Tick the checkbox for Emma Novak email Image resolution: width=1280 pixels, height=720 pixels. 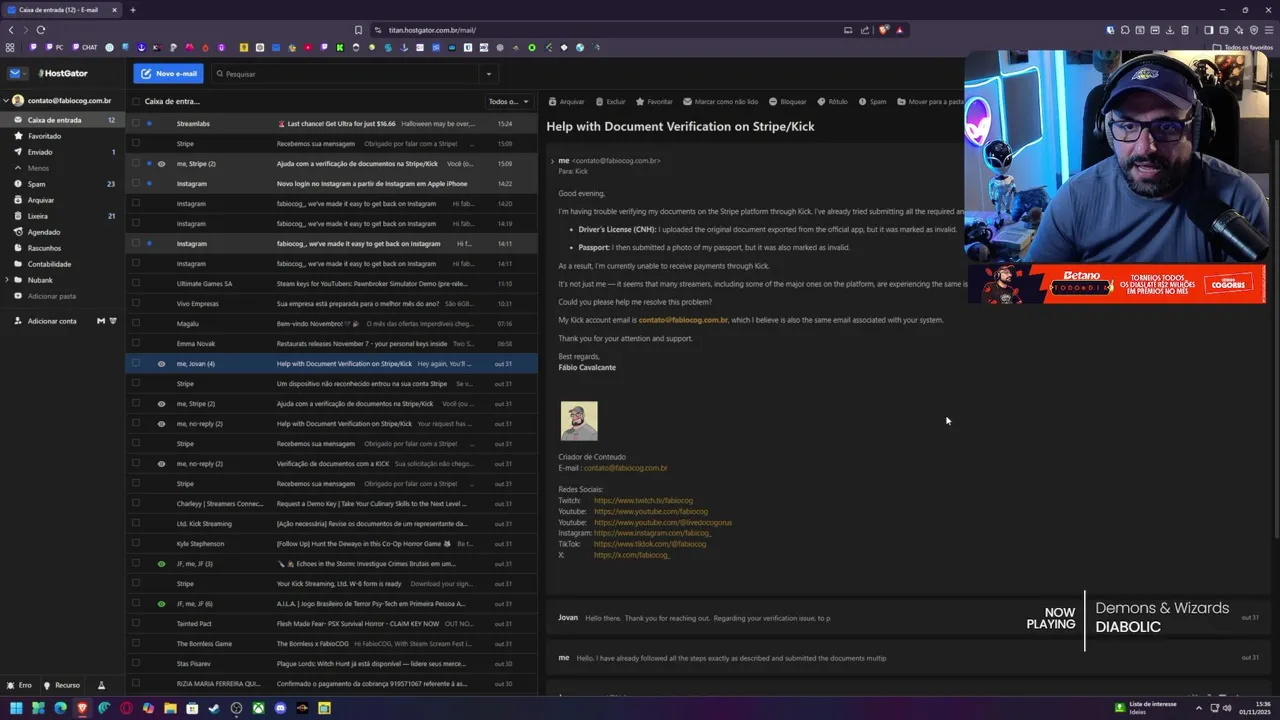pyautogui.click(x=136, y=343)
